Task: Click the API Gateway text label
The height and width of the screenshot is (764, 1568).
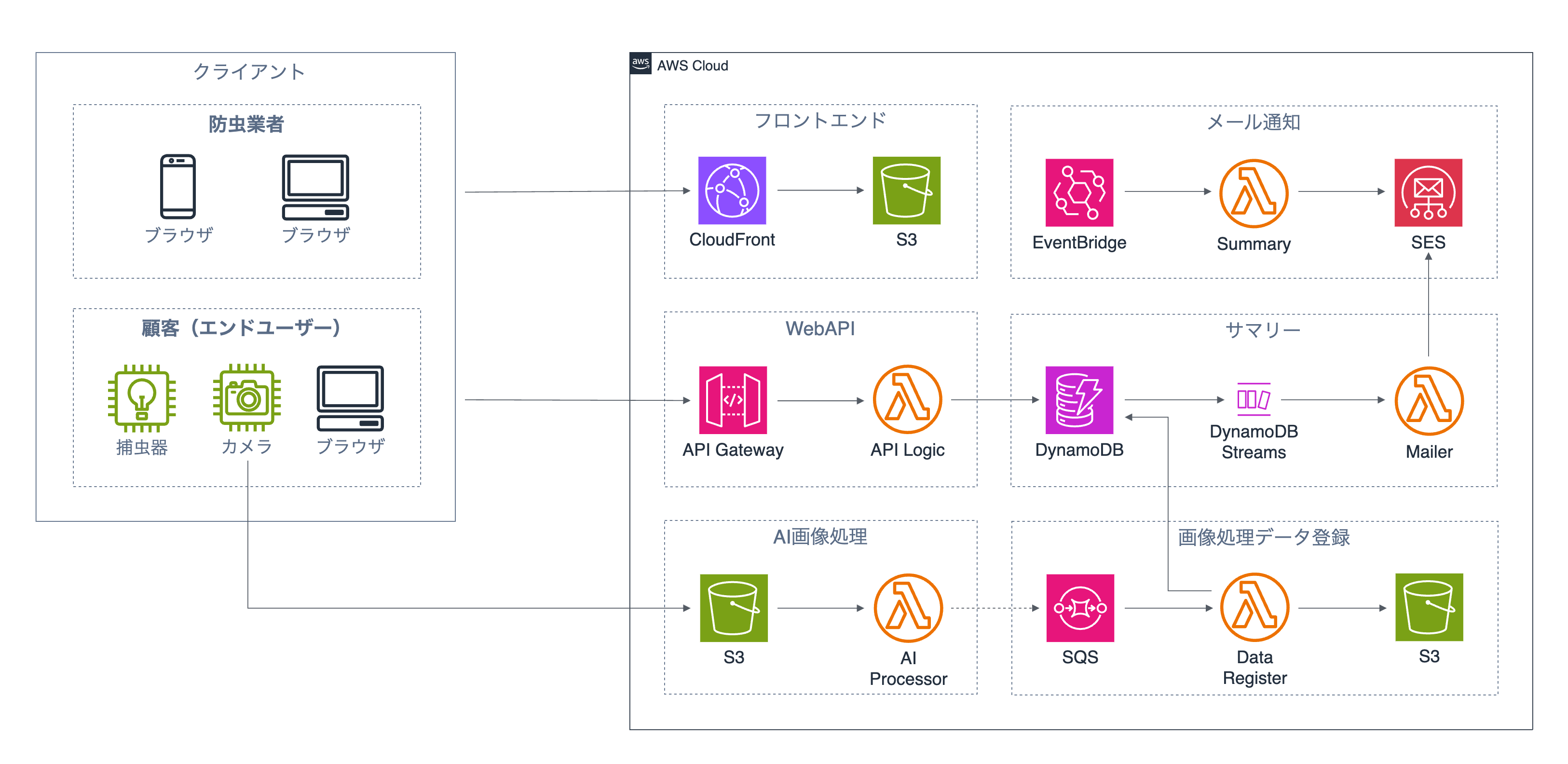Action: click(x=732, y=450)
